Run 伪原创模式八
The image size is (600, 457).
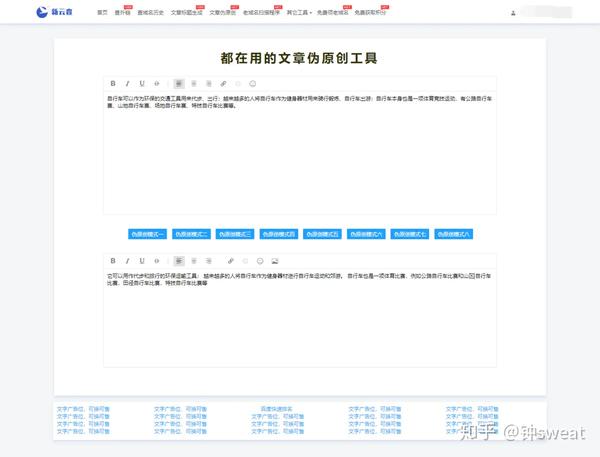click(x=453, y=234)
